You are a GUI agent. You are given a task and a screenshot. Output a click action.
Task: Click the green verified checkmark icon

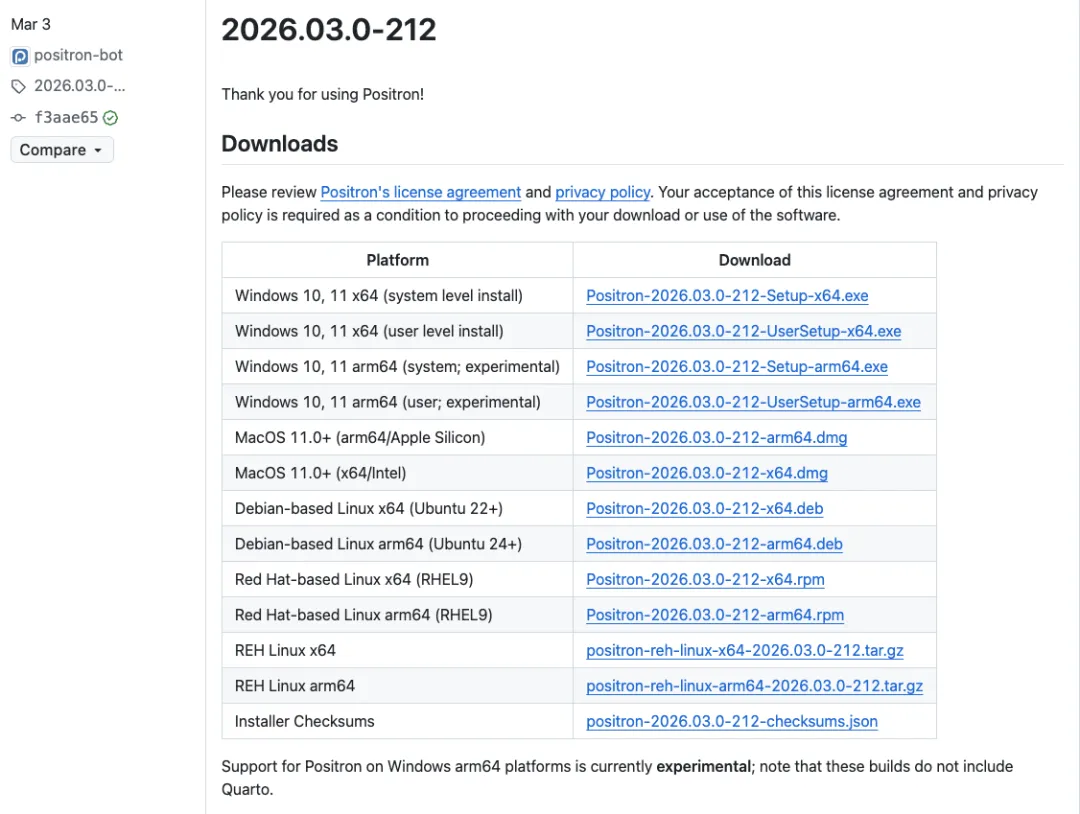[110, 118]
